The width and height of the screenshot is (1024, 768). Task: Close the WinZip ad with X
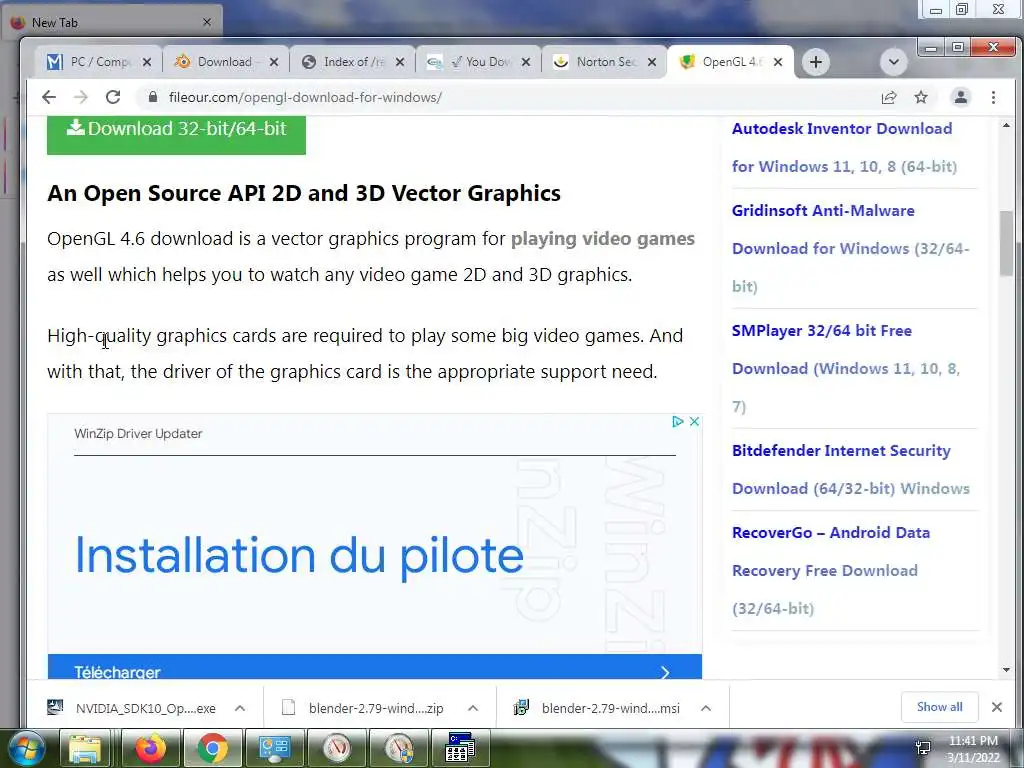694,422
